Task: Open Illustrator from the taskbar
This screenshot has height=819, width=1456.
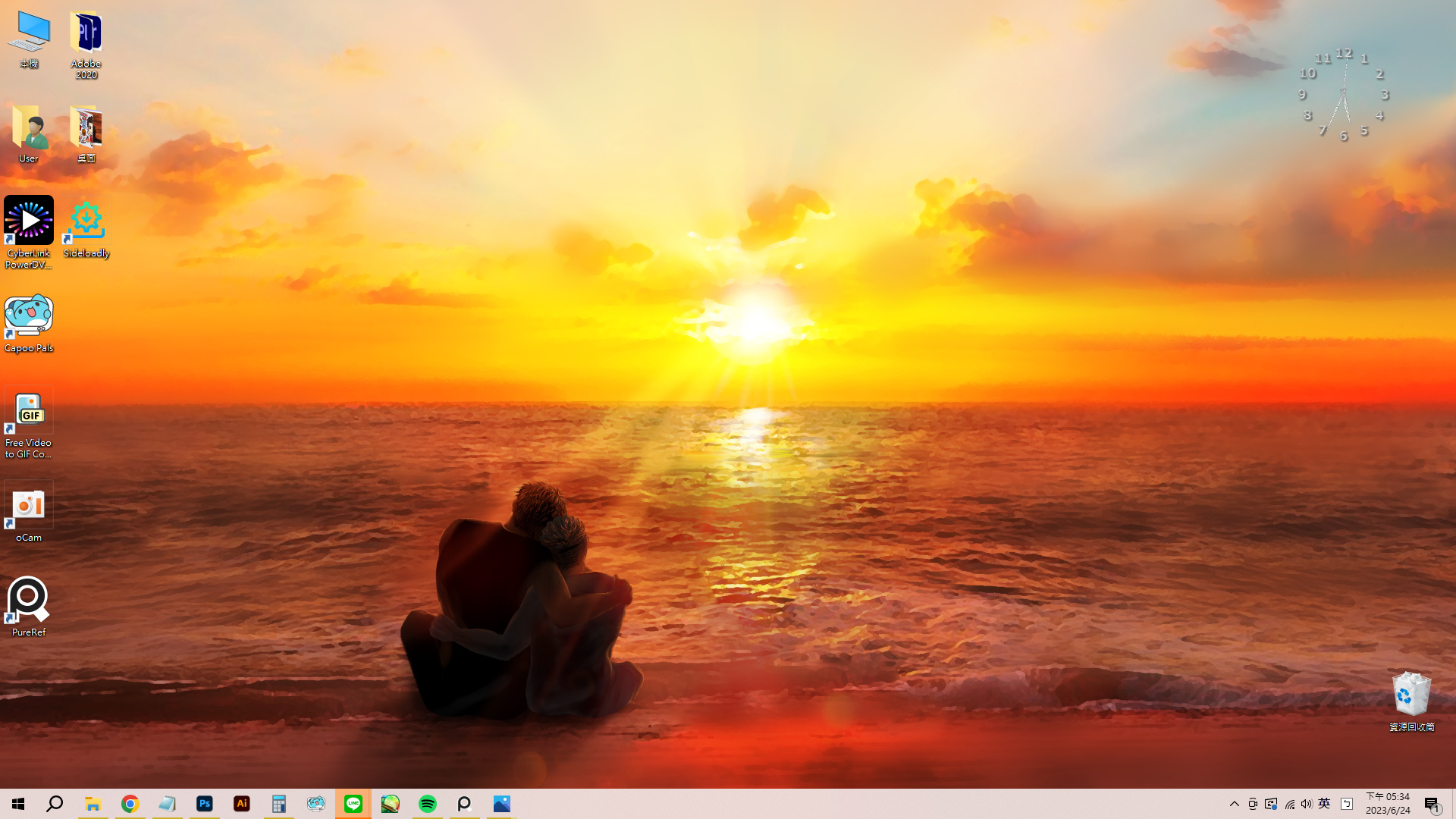Action: click(241, 804)
